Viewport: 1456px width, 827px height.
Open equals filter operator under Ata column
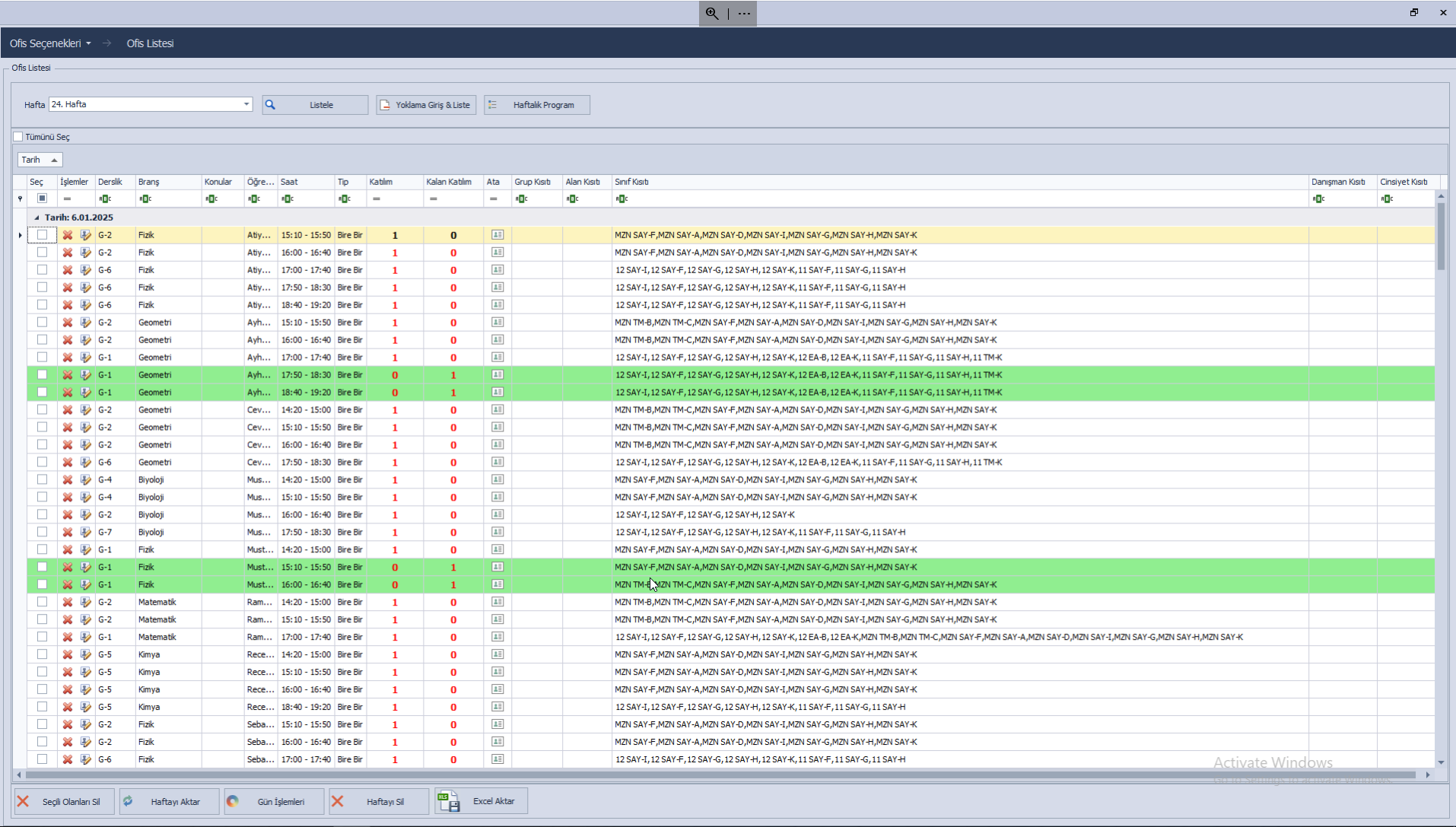(494, 199)
